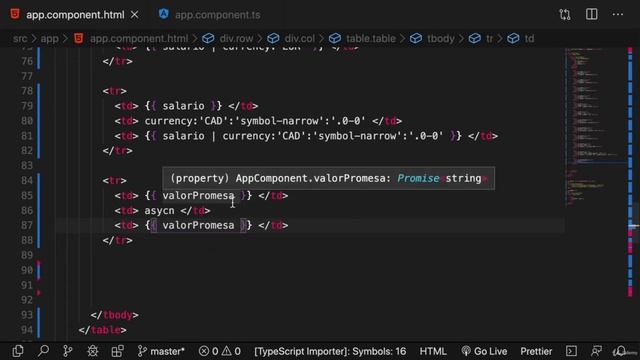Viewport: 640px width, 360px height.
Task: Open tr breadcrumb dropdown
Action: pyautogui.click(x=481, y=38)
